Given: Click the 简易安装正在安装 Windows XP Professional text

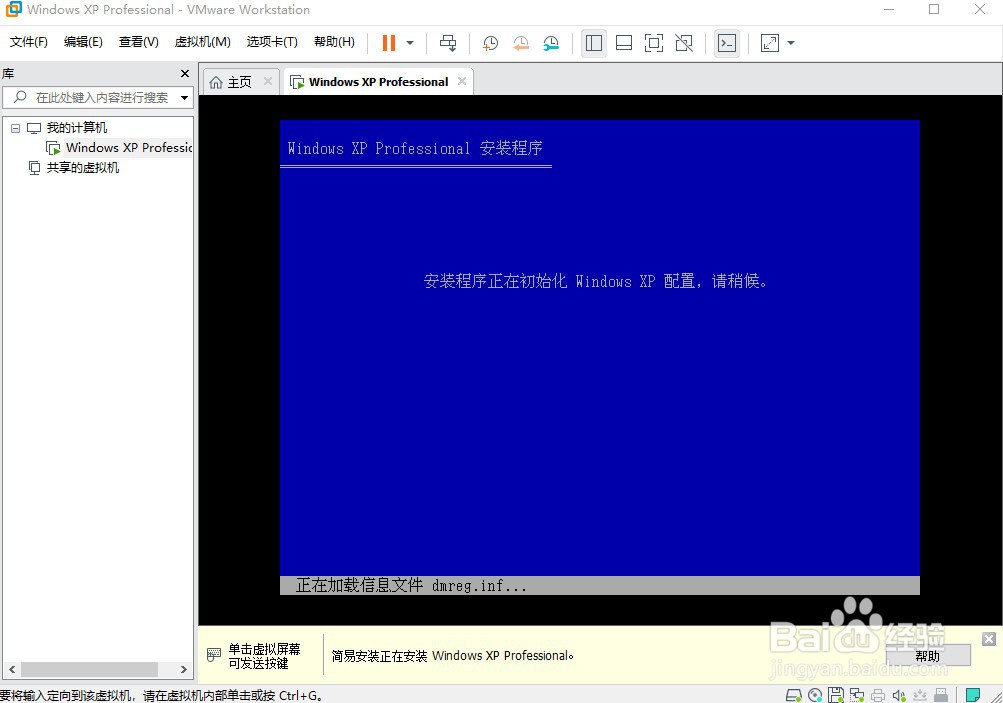Looking at the screenshot, I should tap(452, 656).
